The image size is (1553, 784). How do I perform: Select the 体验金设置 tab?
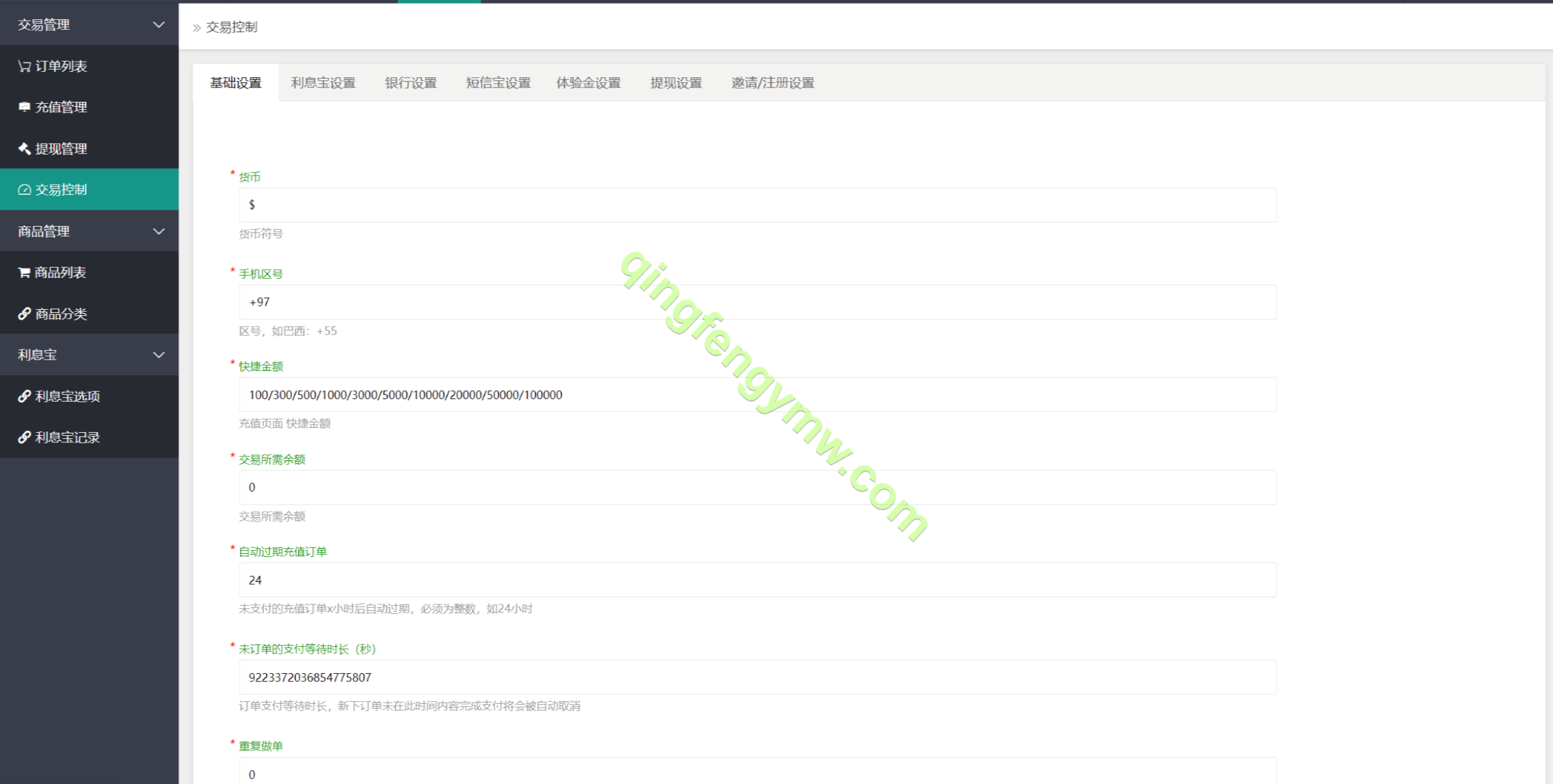pos(588,83)
